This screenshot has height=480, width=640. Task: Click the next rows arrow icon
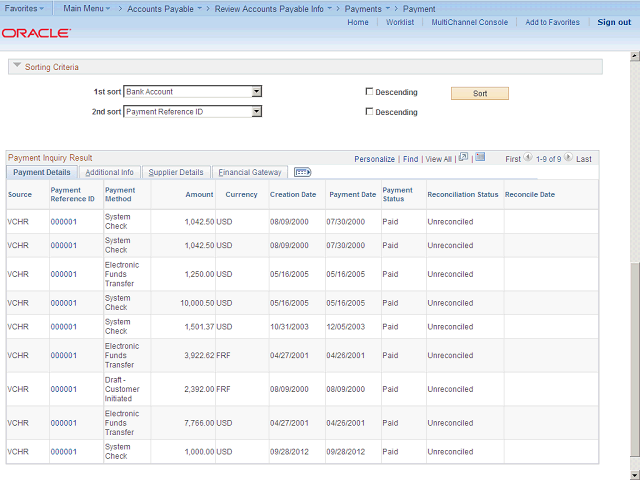point(570,158)
